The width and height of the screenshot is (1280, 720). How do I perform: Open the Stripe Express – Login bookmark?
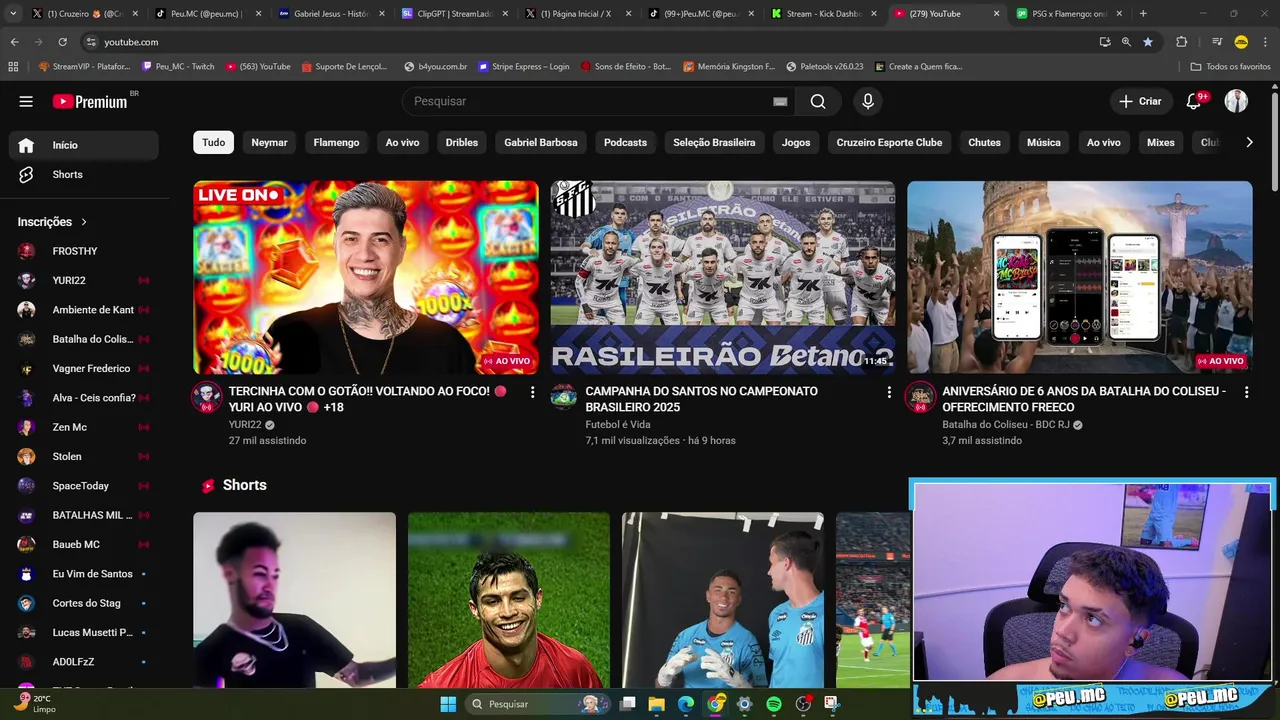524,67
